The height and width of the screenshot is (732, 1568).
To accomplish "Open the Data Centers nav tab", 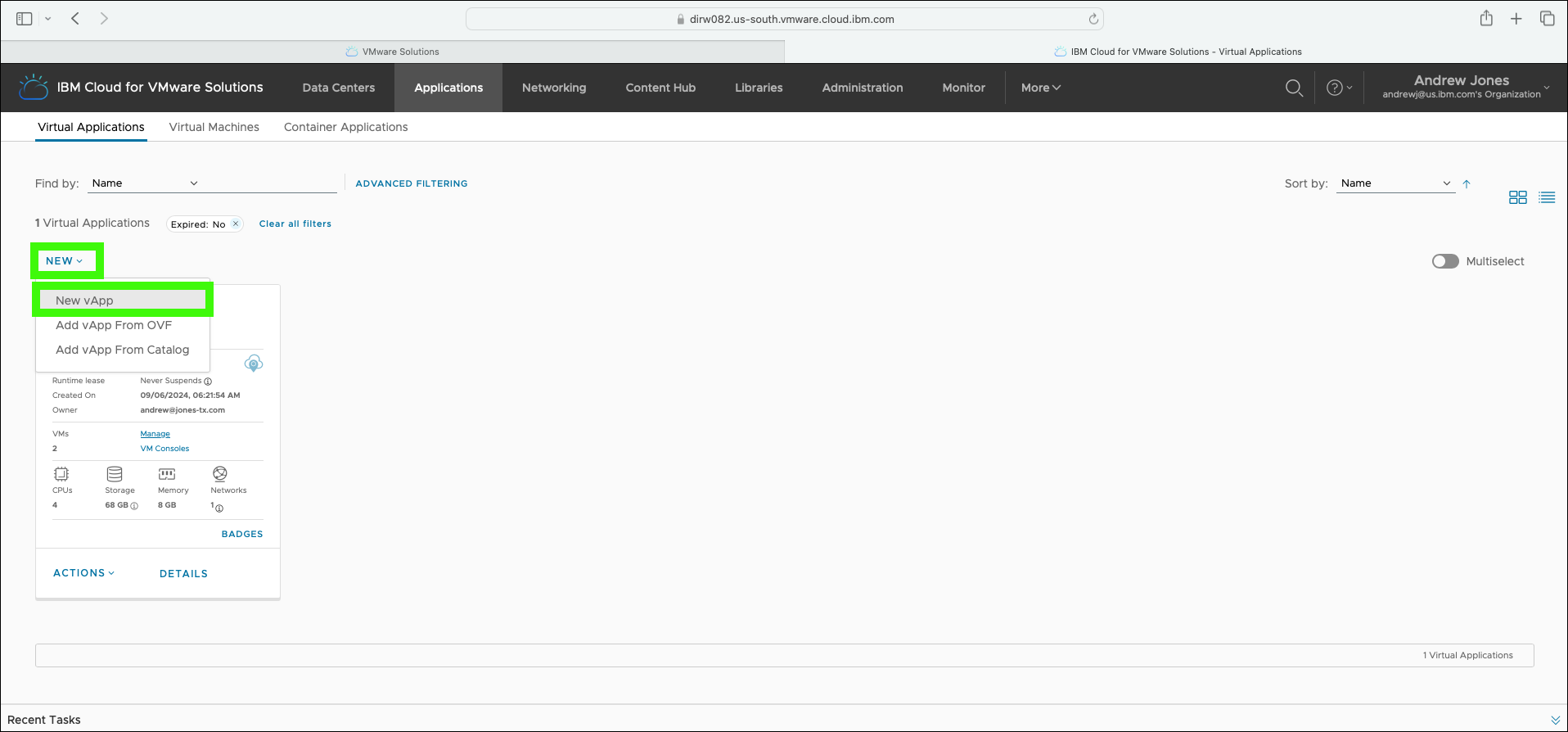I will tap(339, 88).
